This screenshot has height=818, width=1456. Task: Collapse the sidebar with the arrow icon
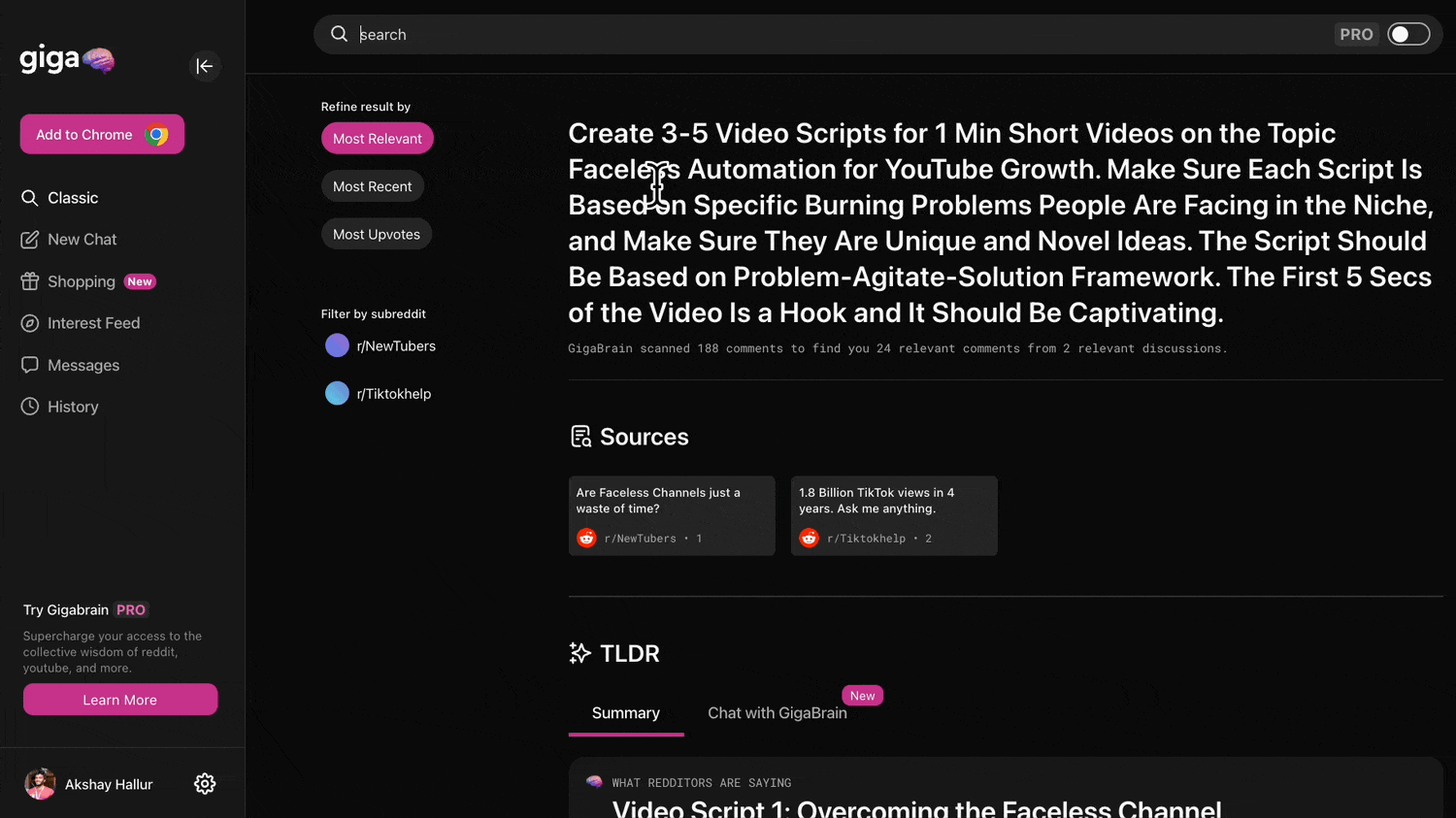point(205,66)
